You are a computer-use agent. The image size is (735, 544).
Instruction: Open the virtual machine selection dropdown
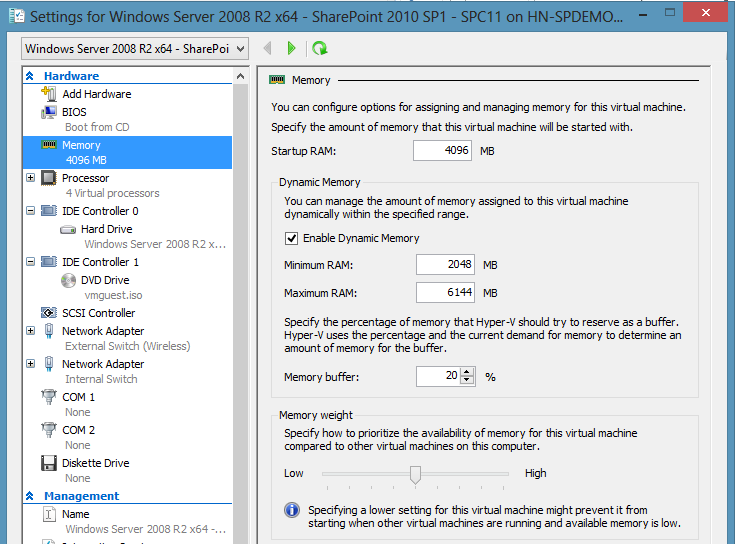coord(135,49)
